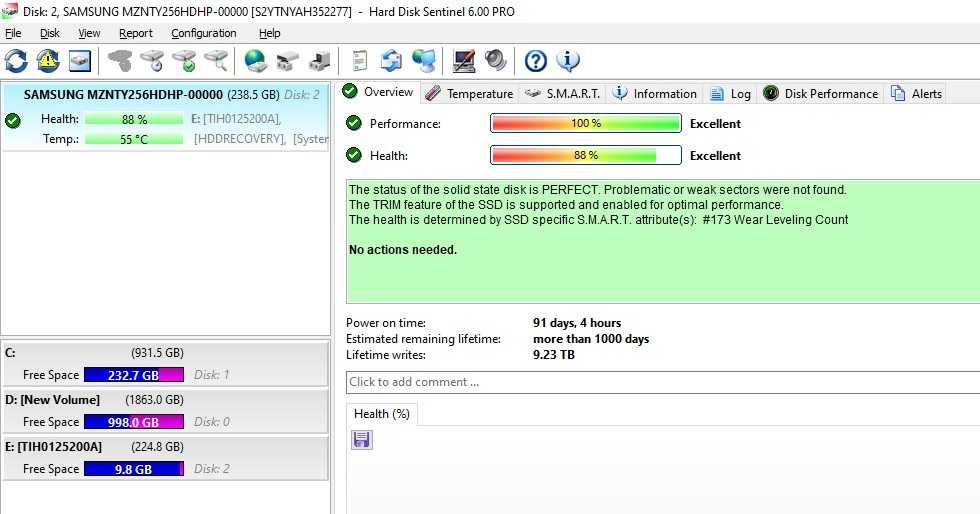Click the '9.23 TB' lifetime writes value

coord(554,355)
